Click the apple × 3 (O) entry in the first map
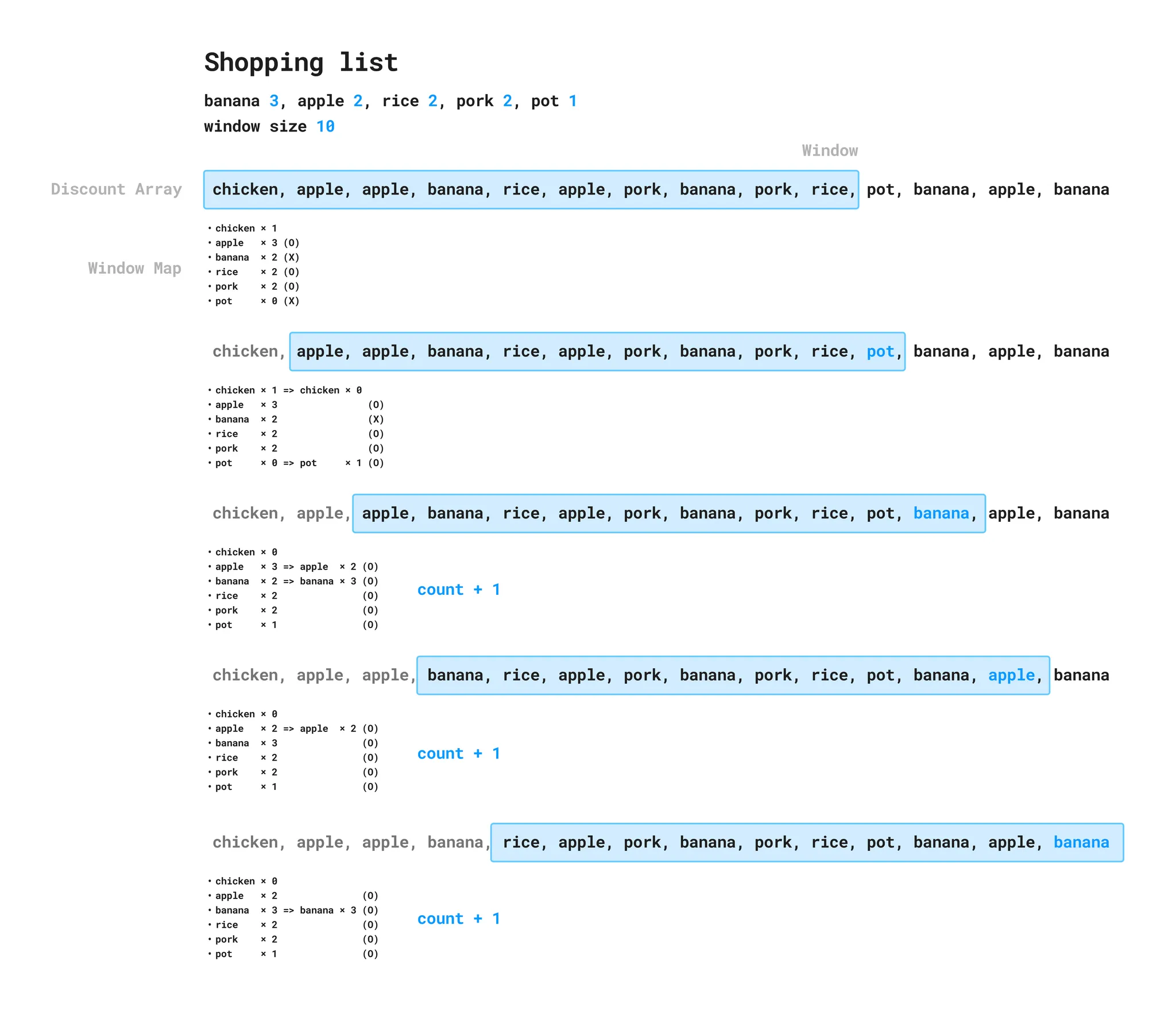The width and height of the screenshot is (1176, 1011). coord(257,243)
